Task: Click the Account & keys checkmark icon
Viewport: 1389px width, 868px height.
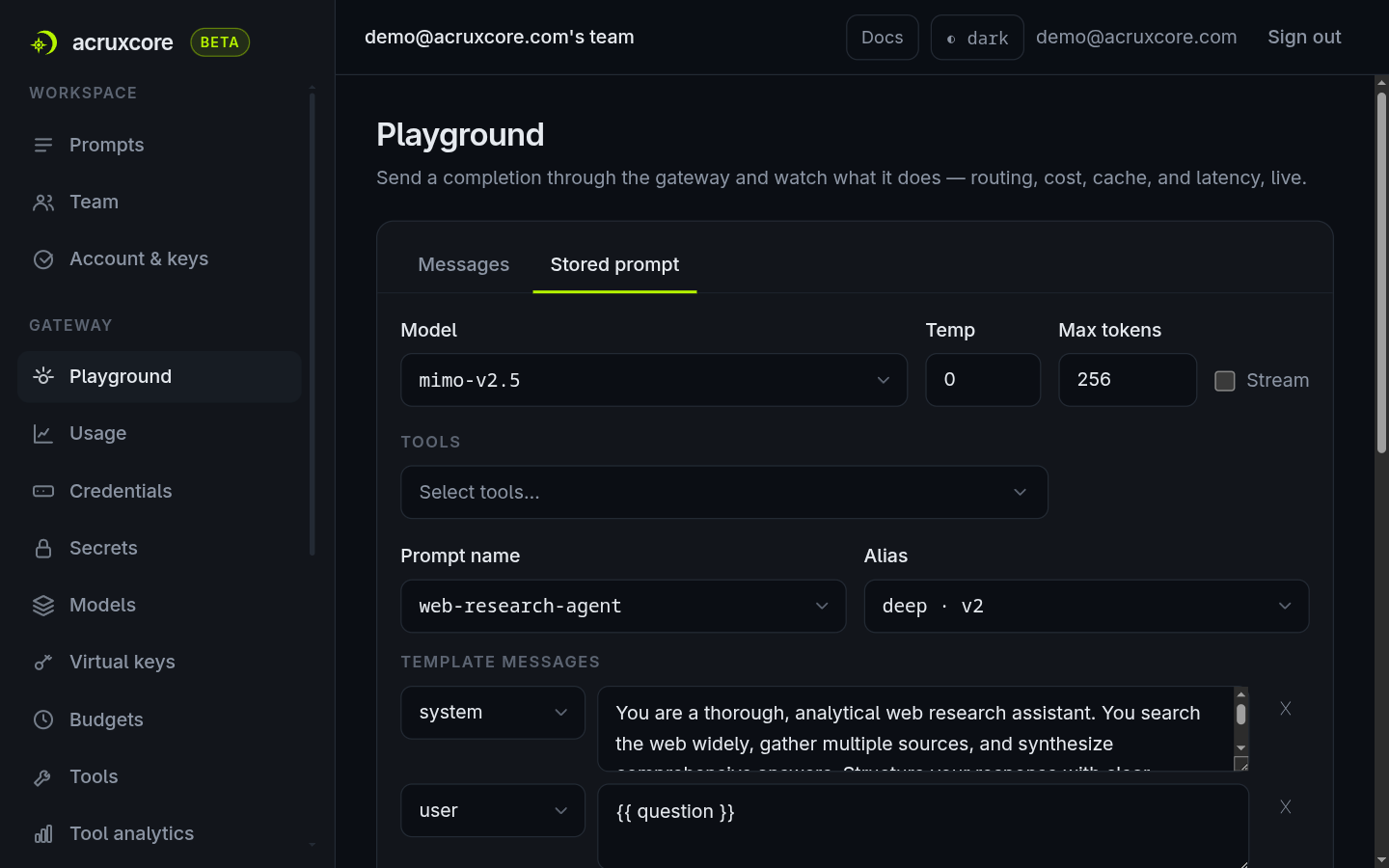Action: point(43,259)
